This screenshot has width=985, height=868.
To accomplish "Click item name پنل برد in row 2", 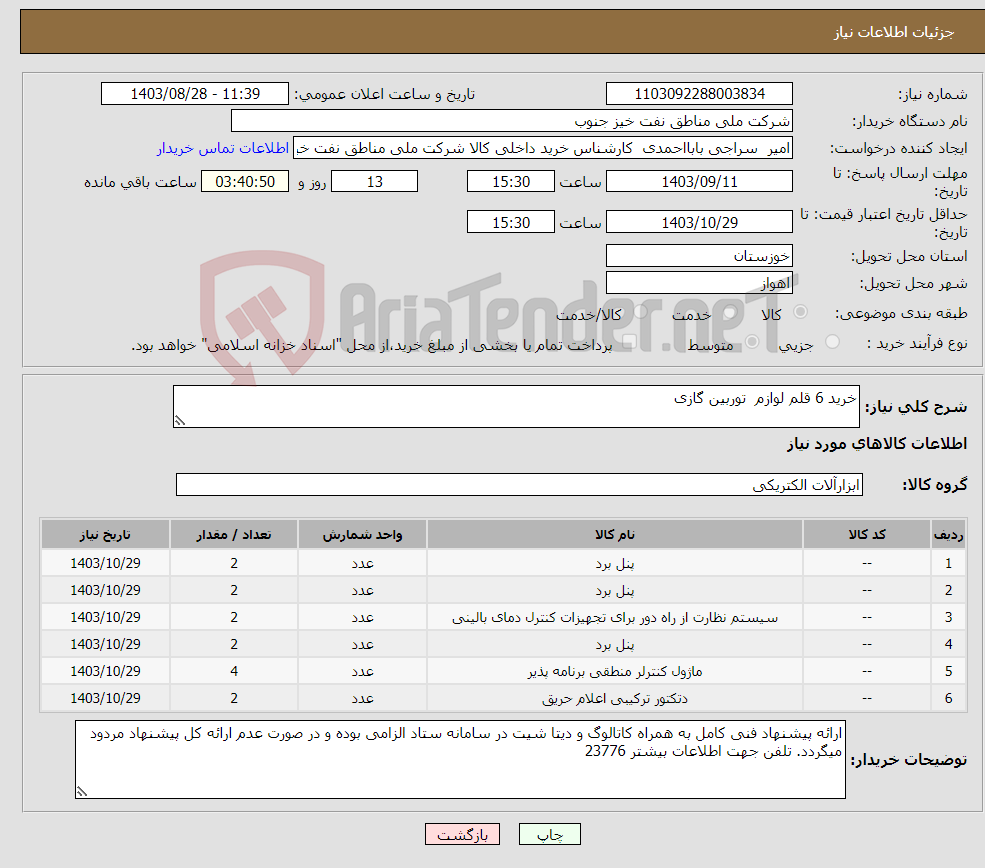I will [x=615, y=590].
